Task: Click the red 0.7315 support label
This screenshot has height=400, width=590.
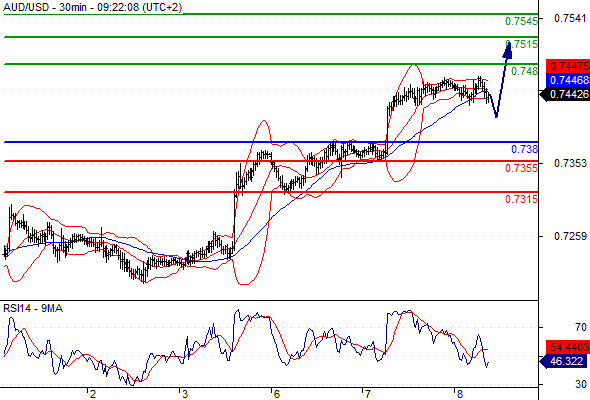Action: pyautogui.click(x=521, y=199)
